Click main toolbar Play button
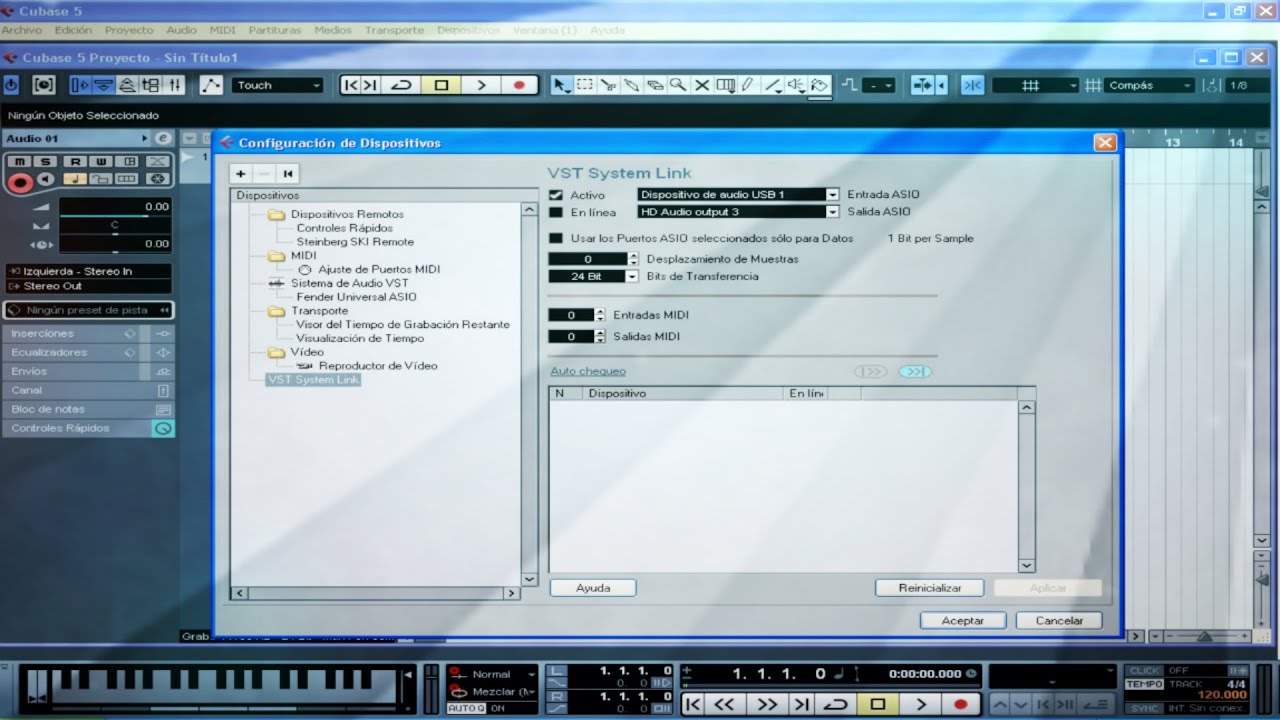The width and height of the screenshot is (1280, 720). click(x=480, y=85)
